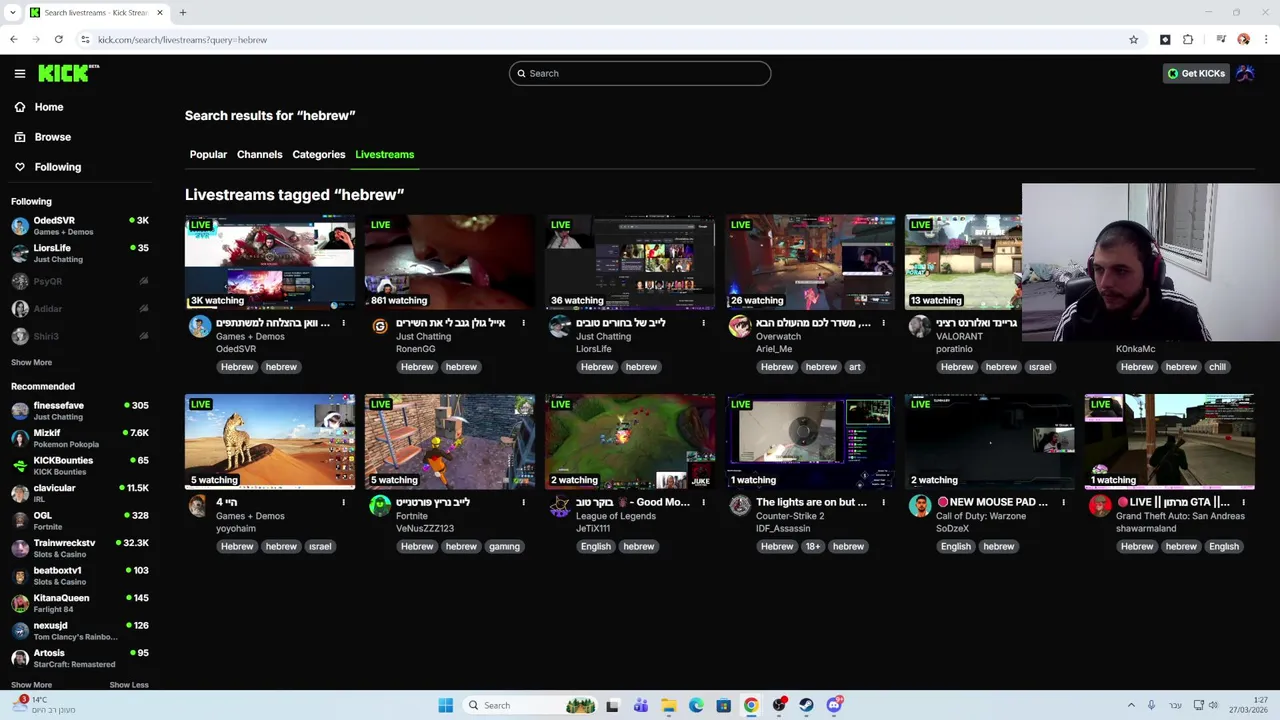Open options menu for Ariel_Me stream card
Viewport: 1280px width, 720px height.
(x=883, y=323)
